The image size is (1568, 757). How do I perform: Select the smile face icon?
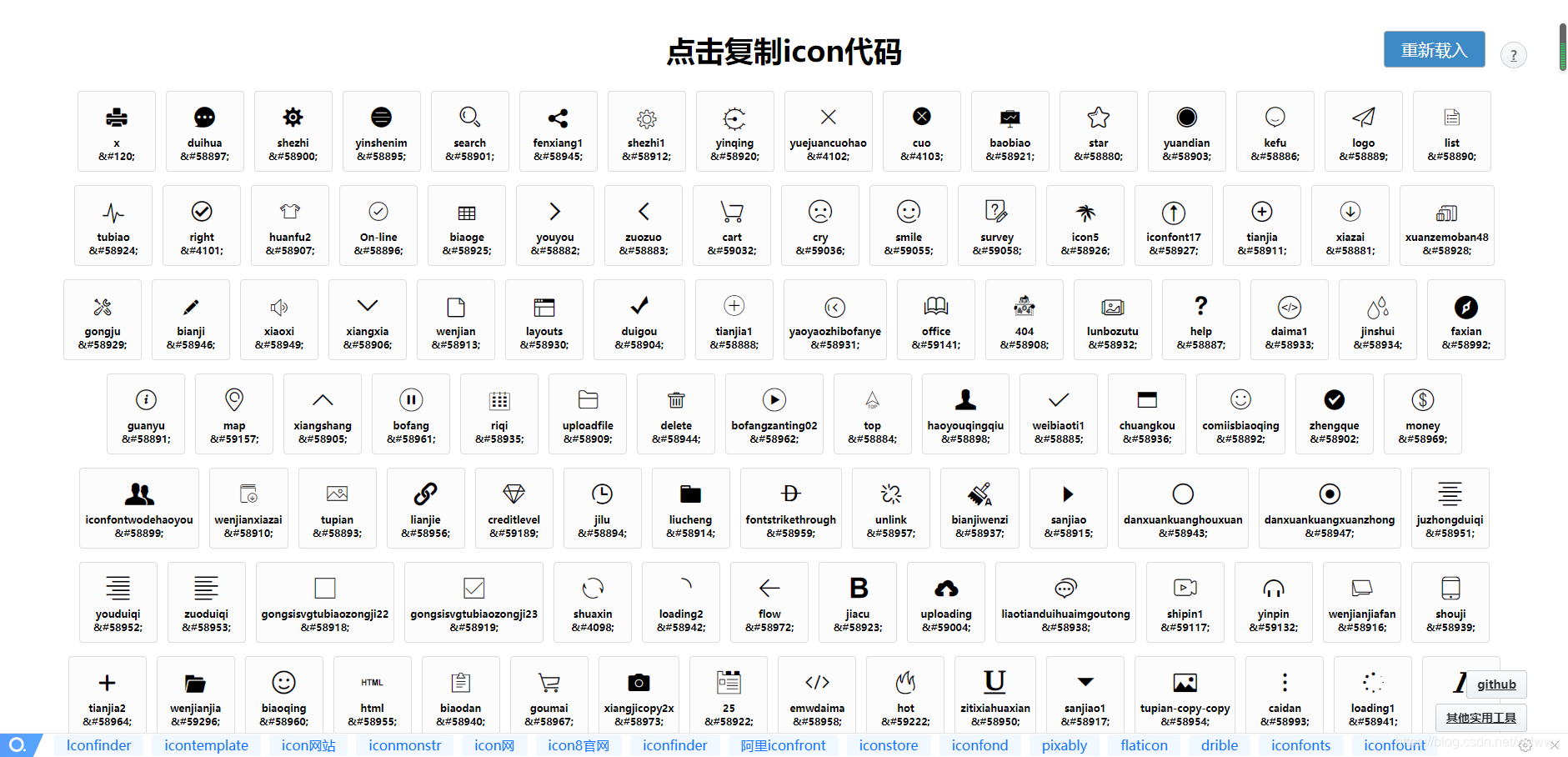[x=908, y=225]
